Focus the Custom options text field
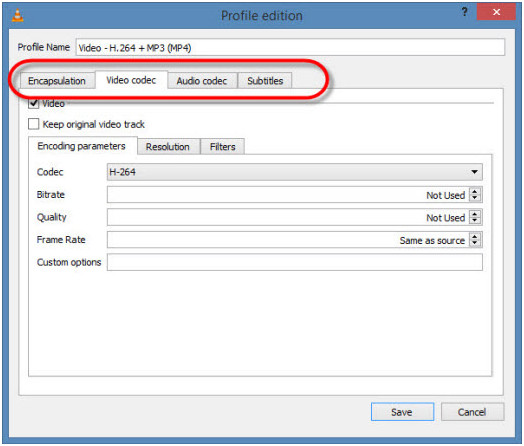Viewport: 524px width, 446px height. tap(295, 262)
